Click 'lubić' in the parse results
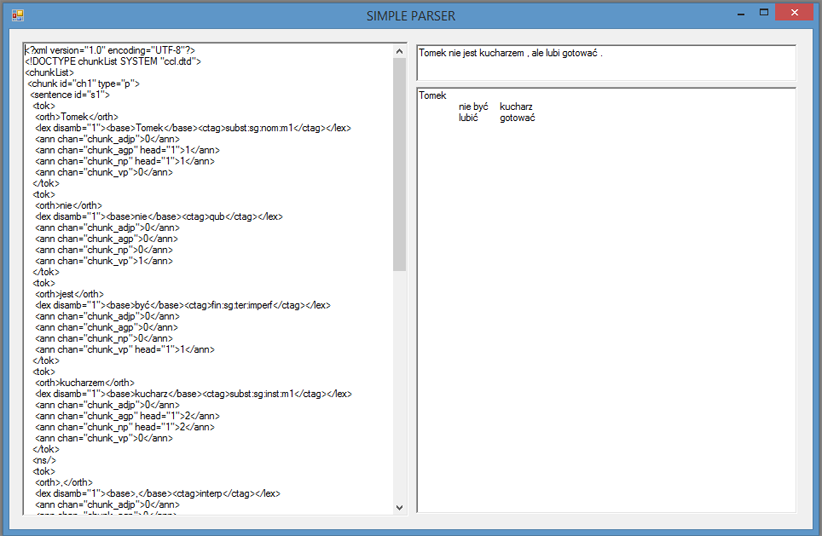The width and height of the screenshot is (822, 536). 468,118
